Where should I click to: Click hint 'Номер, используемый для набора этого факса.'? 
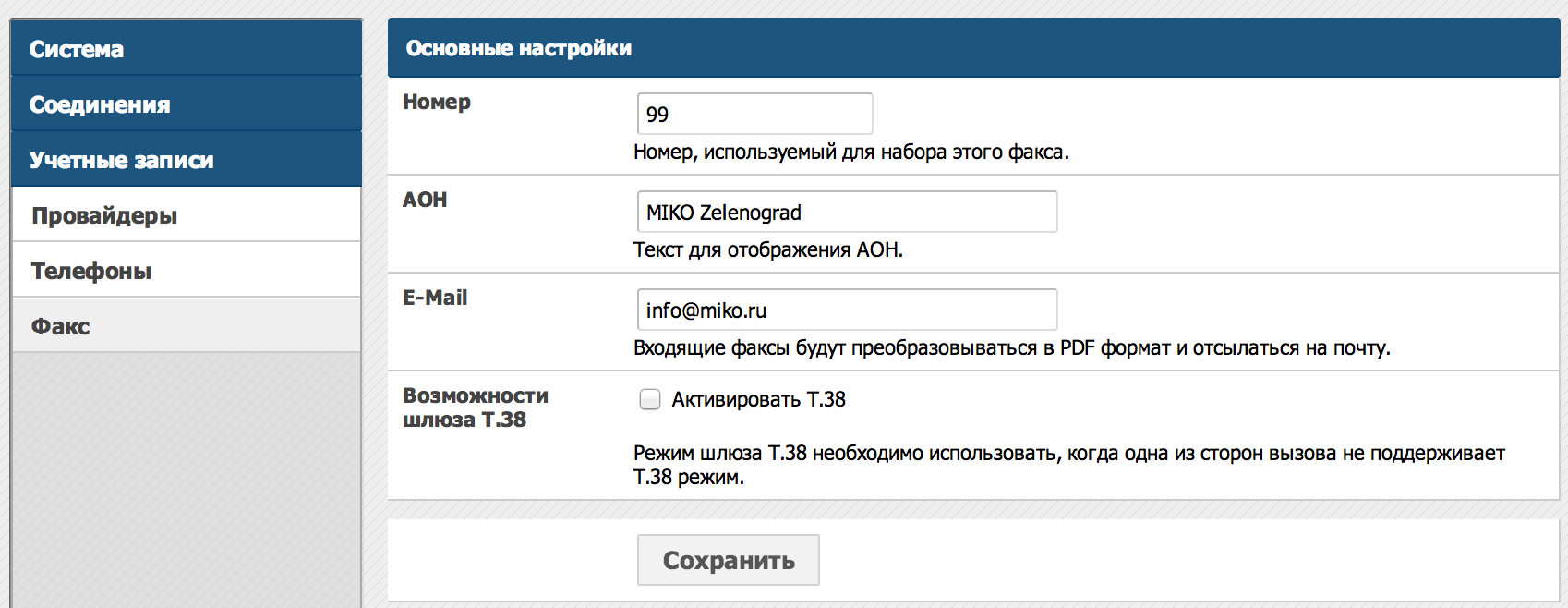click(851, 152)
